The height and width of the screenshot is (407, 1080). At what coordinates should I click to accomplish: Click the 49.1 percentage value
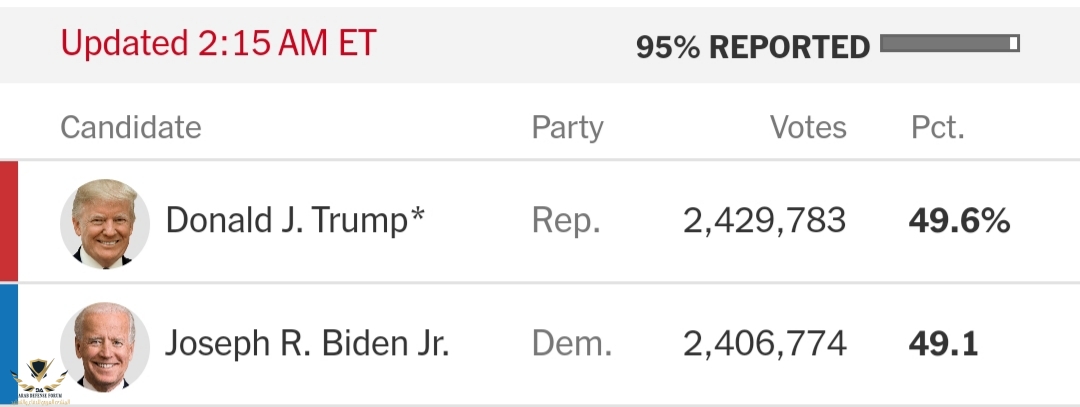[944, 344]
